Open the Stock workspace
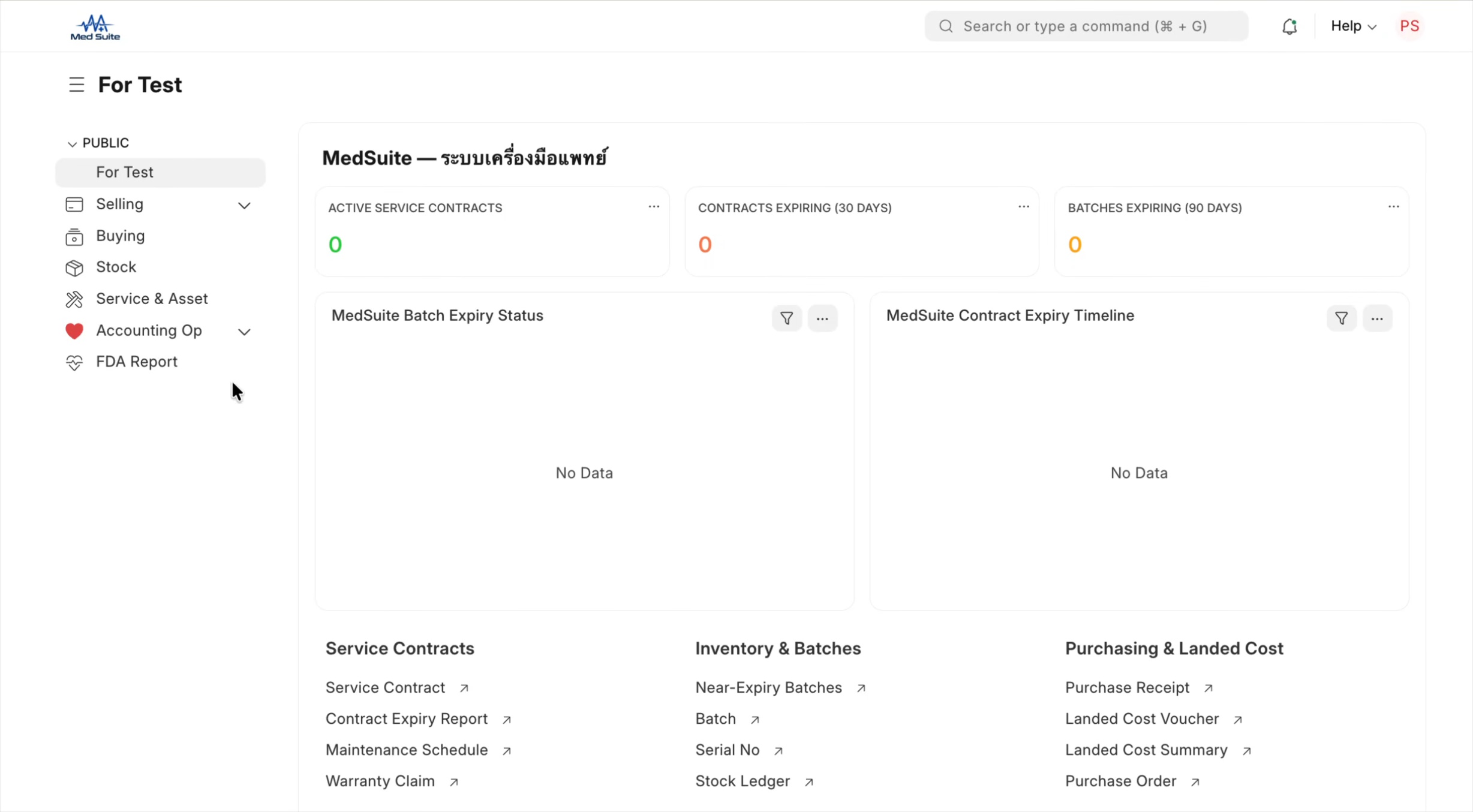 click(x=116, y=267)
